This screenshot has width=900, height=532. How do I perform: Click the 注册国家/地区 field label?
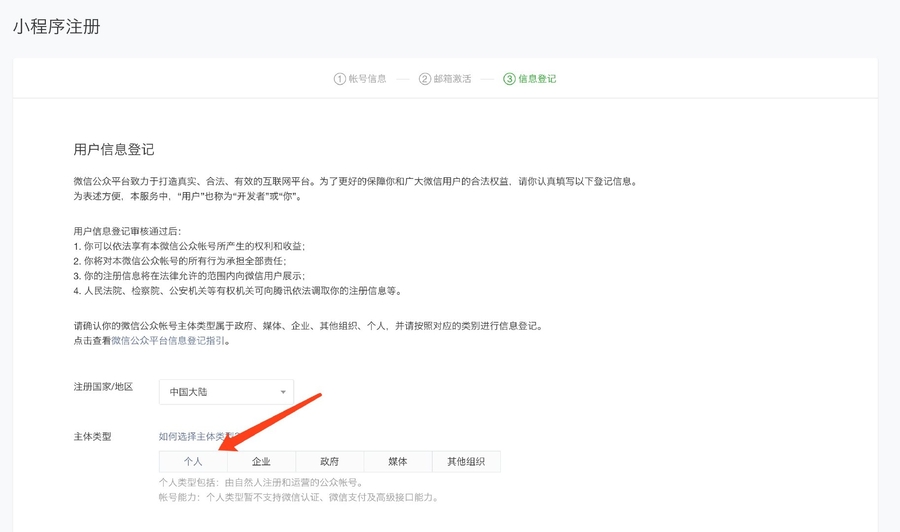pos(103,387)
